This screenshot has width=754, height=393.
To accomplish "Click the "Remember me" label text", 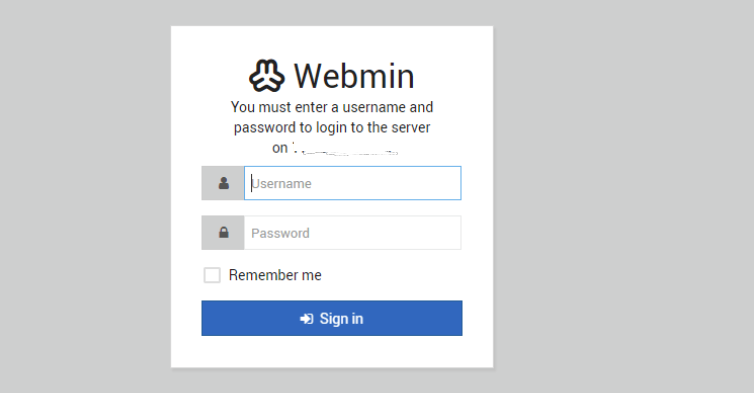I will pyautogui.click(x=275, y=275).
